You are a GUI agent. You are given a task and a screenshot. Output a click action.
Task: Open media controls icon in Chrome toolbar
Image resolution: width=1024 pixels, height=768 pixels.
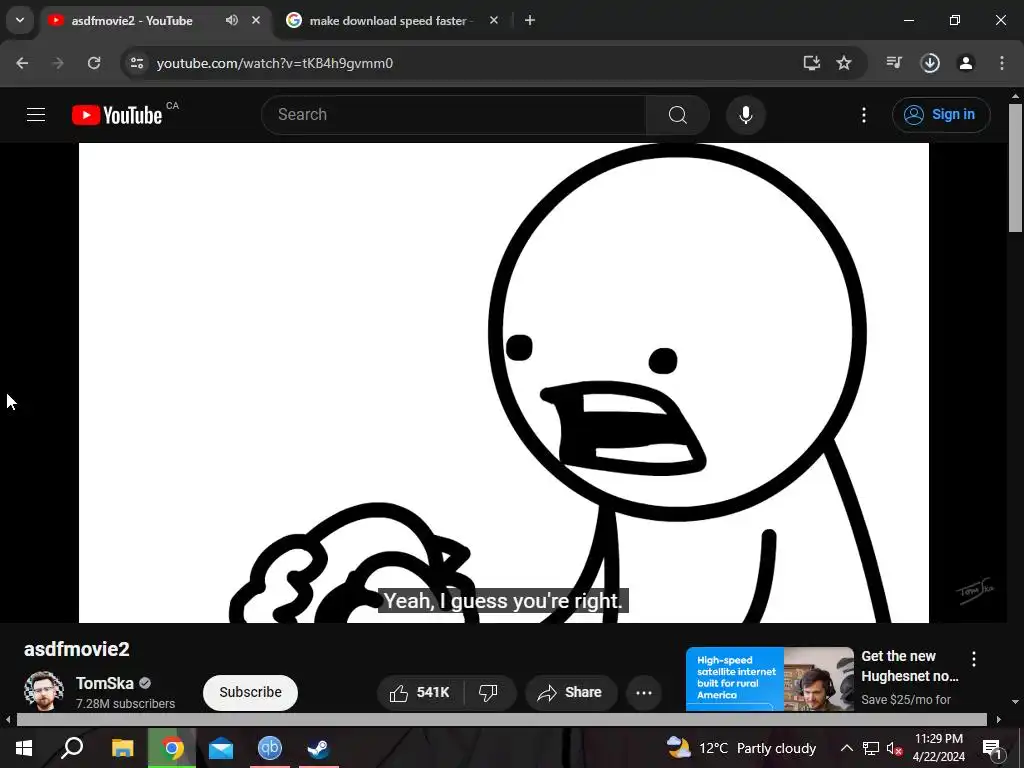tap(894, 63)
